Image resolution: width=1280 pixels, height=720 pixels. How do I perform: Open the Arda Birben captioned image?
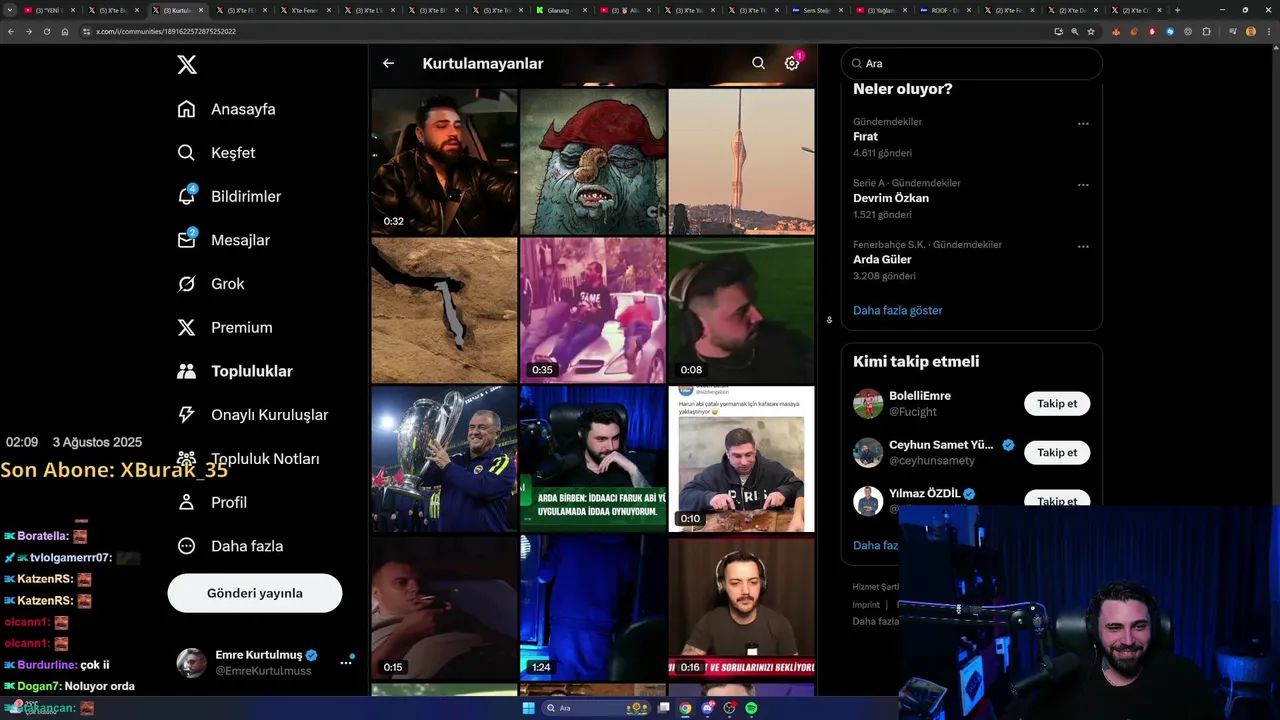(593, 459)
